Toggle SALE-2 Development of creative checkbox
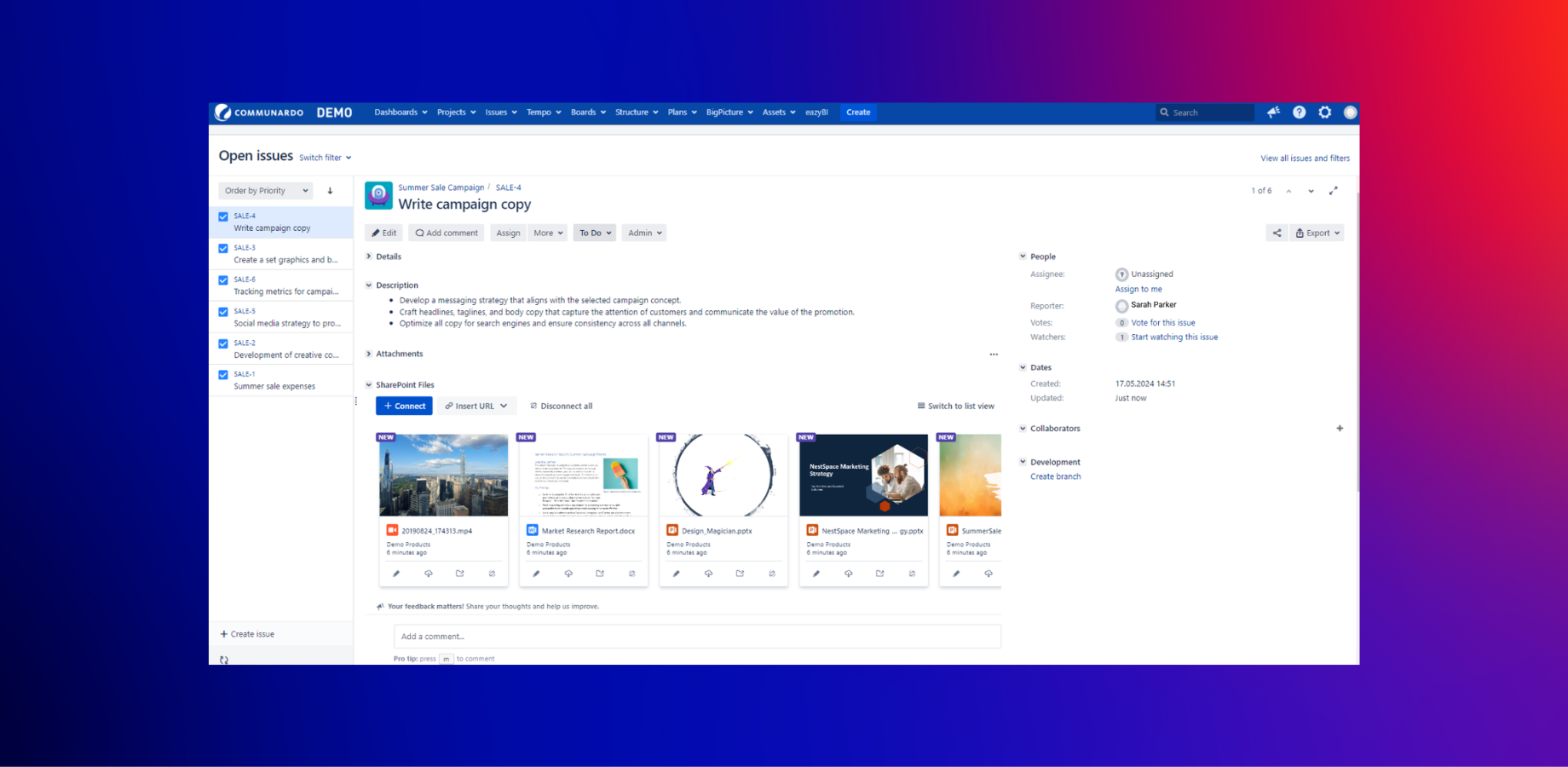The width and height of the screenshot is (1568, 767). [x=223, y=343]
